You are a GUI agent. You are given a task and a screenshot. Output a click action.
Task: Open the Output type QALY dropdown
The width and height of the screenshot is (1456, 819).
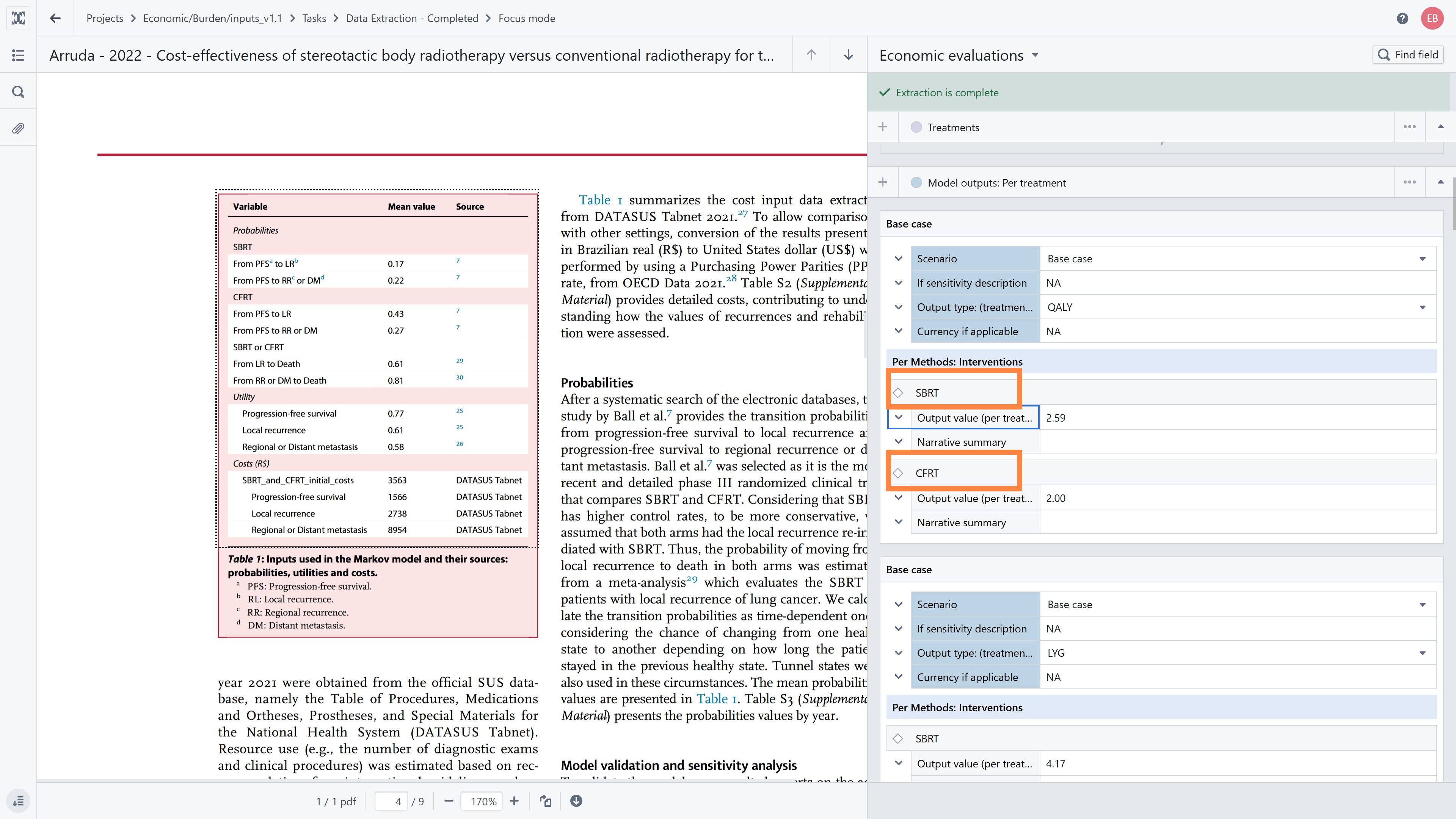(1238, 308)
